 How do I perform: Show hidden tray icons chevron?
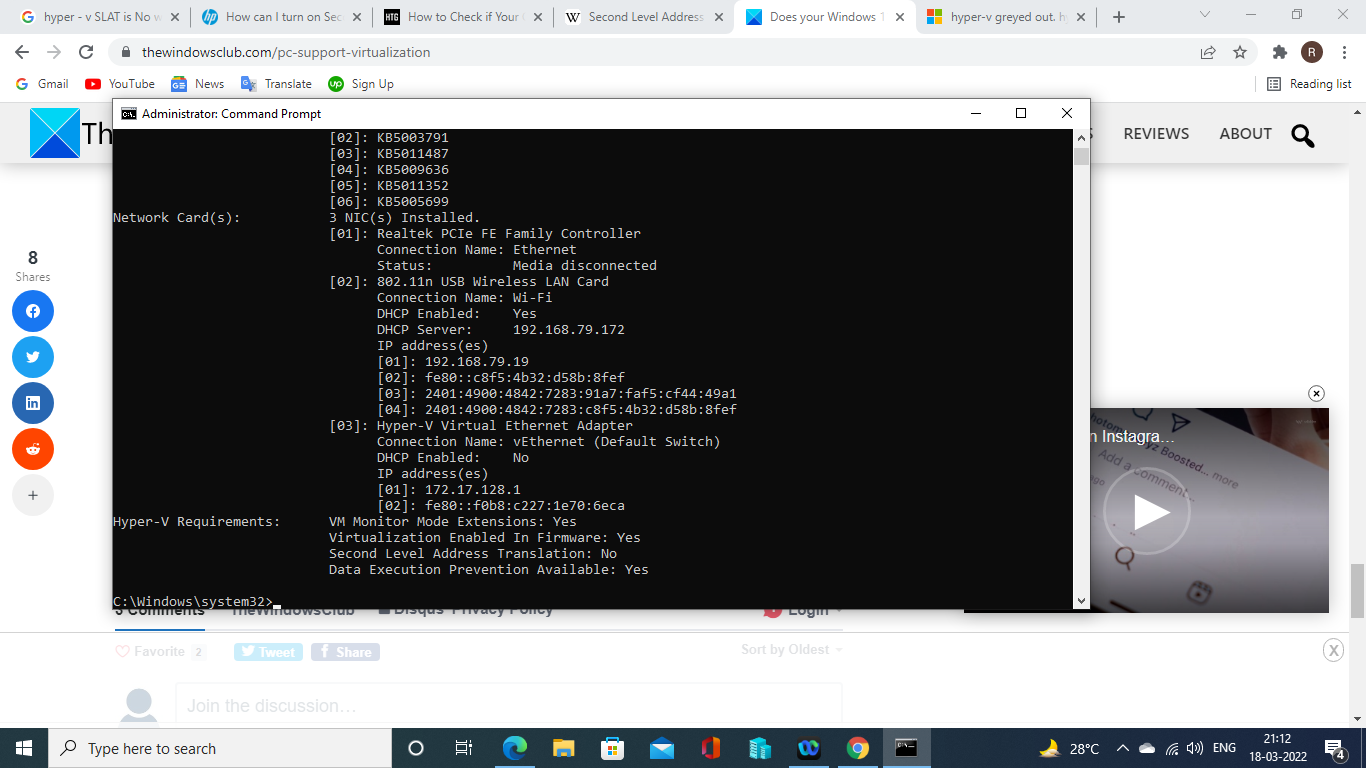(1123, 748)
